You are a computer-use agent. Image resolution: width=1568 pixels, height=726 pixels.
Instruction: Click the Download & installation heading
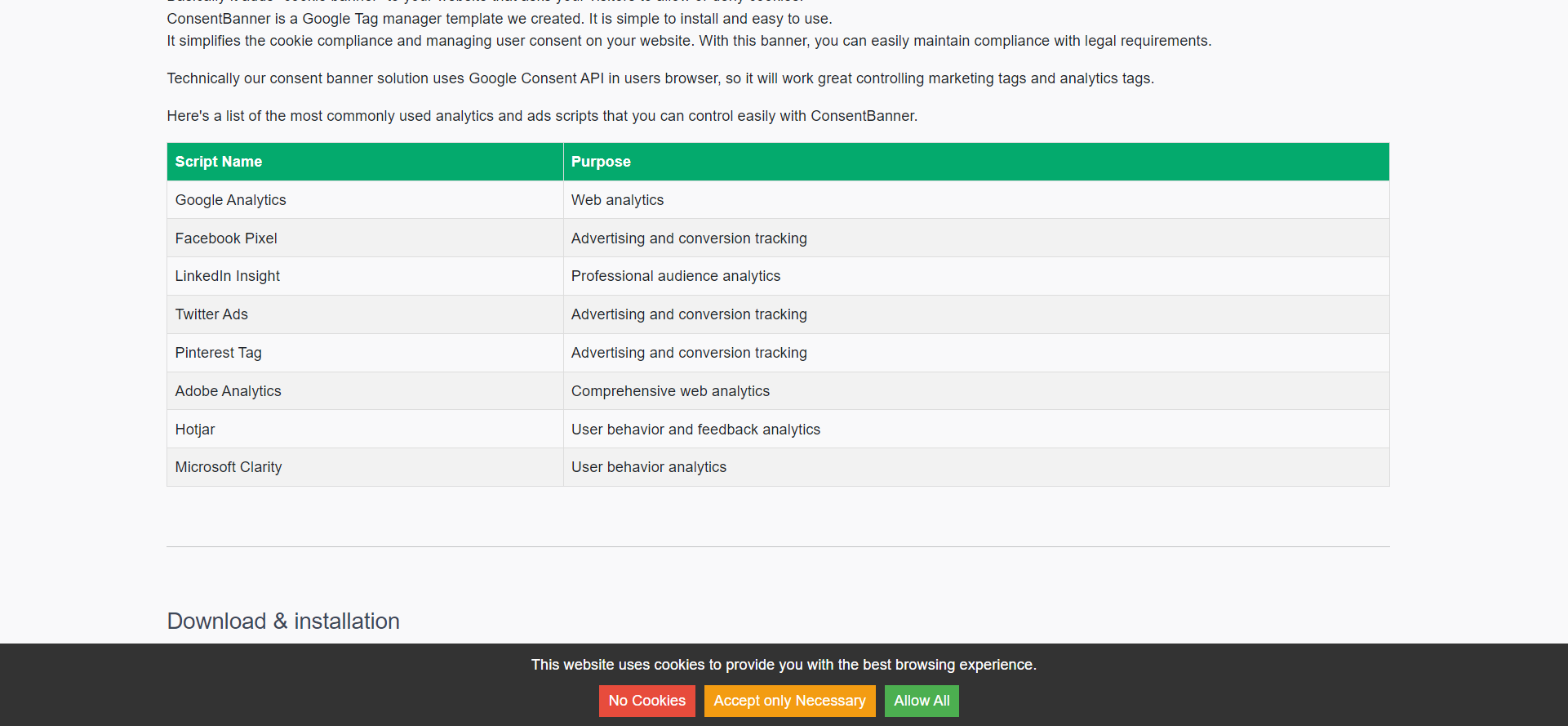pyautogui.click(x=283, y=621)
